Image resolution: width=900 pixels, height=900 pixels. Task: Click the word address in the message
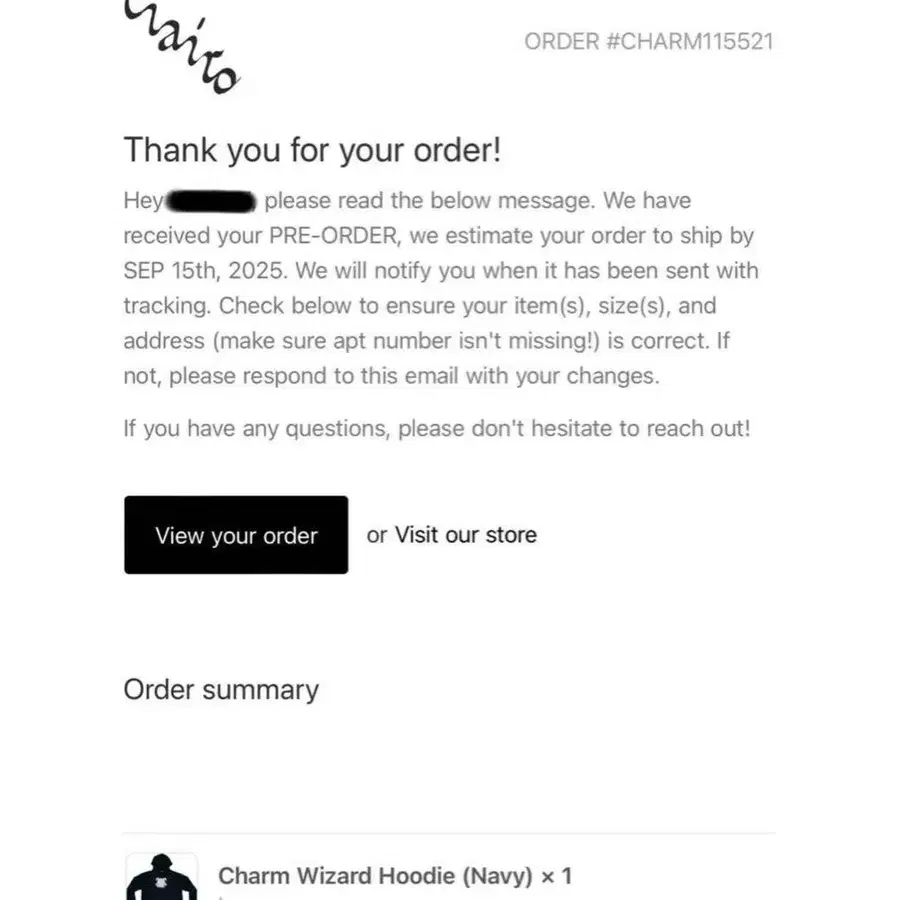point(164,341)
